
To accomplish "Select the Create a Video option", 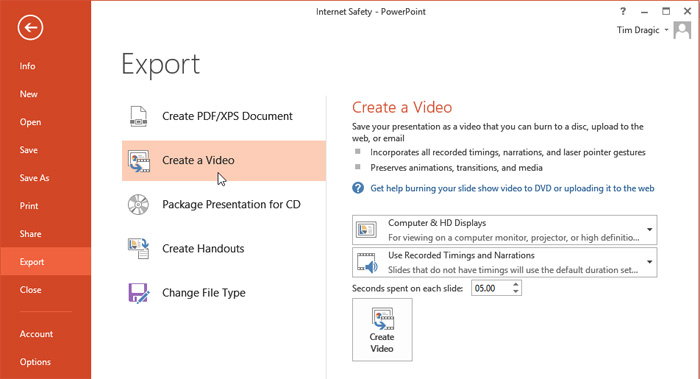I will [x=224, y=161].
